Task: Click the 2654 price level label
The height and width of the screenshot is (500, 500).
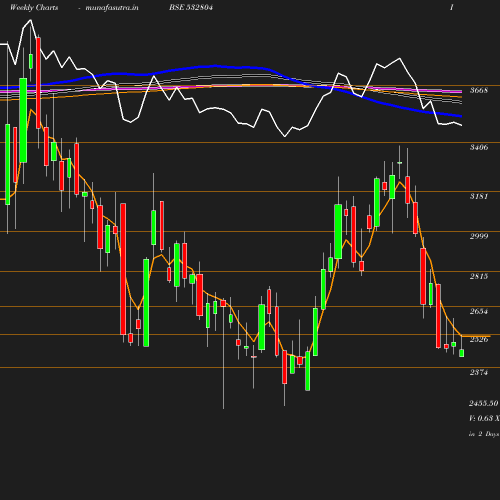Action: pyautogui.click(x=479, y=311)
